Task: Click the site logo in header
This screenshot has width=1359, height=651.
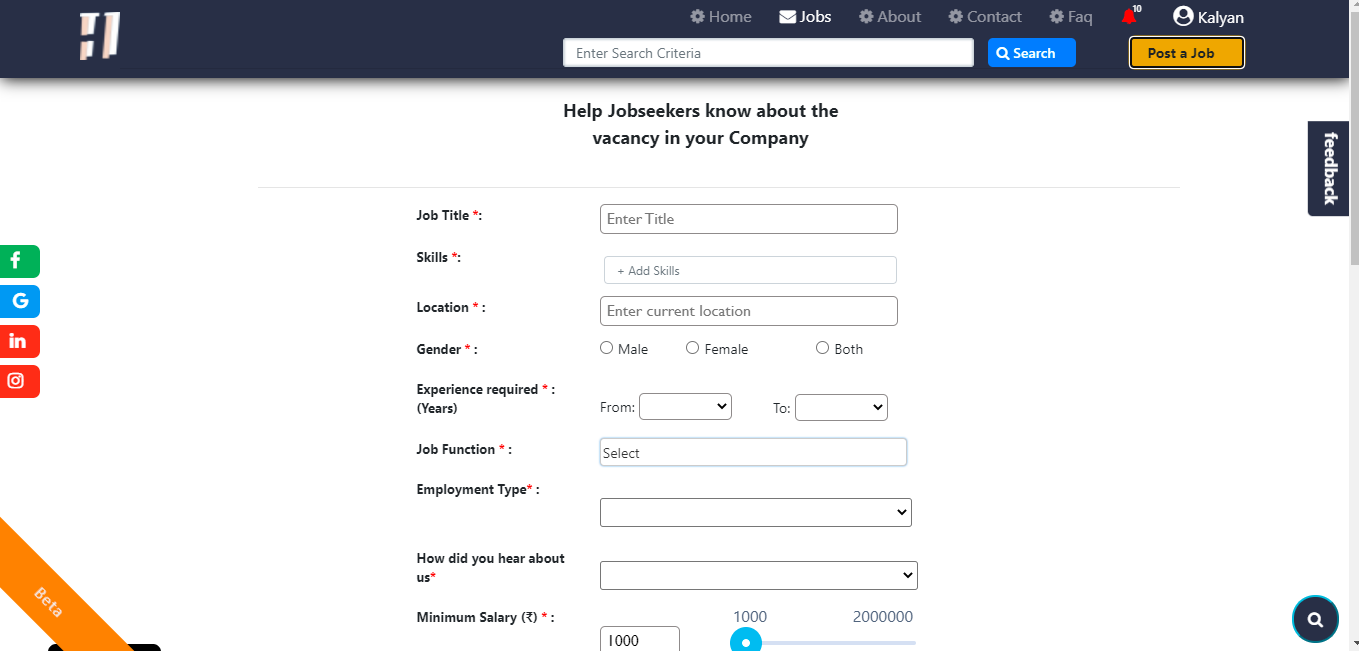Action: [100, 36]
